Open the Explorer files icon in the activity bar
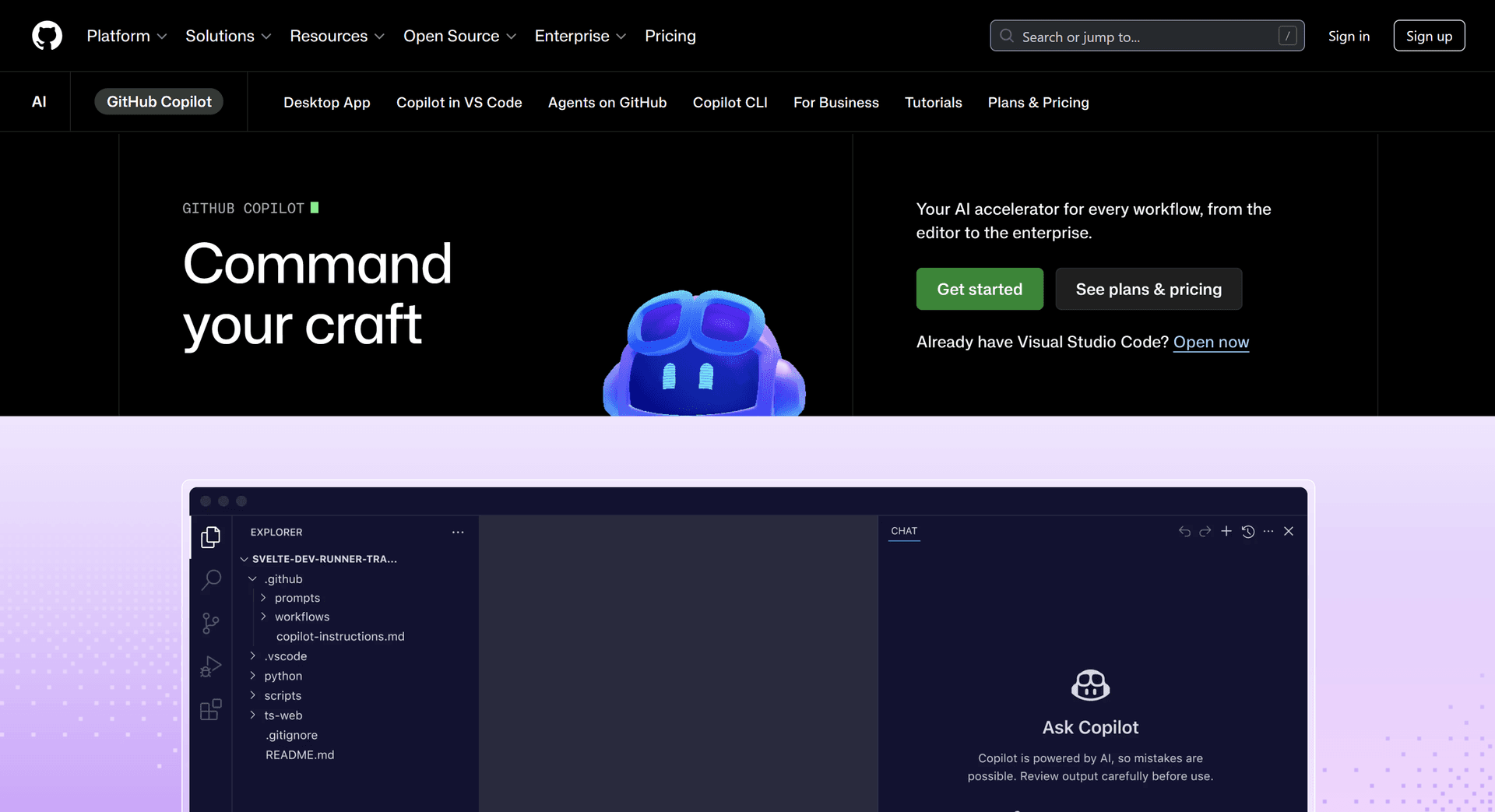Screen dimensions: 1495x812 (210, 537)
